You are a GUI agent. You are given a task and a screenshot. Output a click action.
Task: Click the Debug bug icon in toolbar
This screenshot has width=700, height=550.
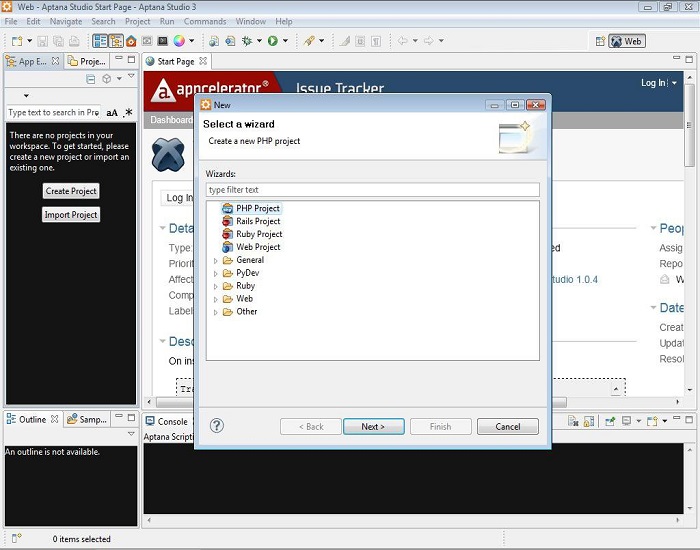click(247, 41)
